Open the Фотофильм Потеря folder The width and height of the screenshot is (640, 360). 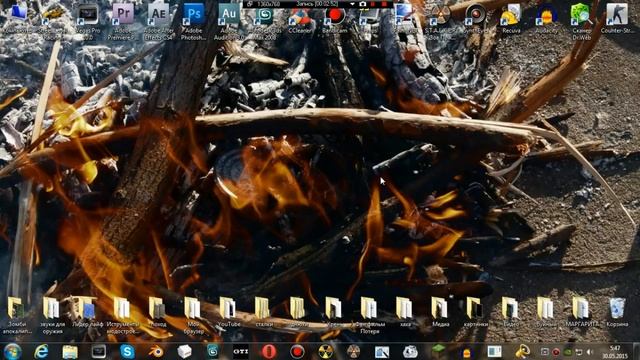click(x=370, y=315)
